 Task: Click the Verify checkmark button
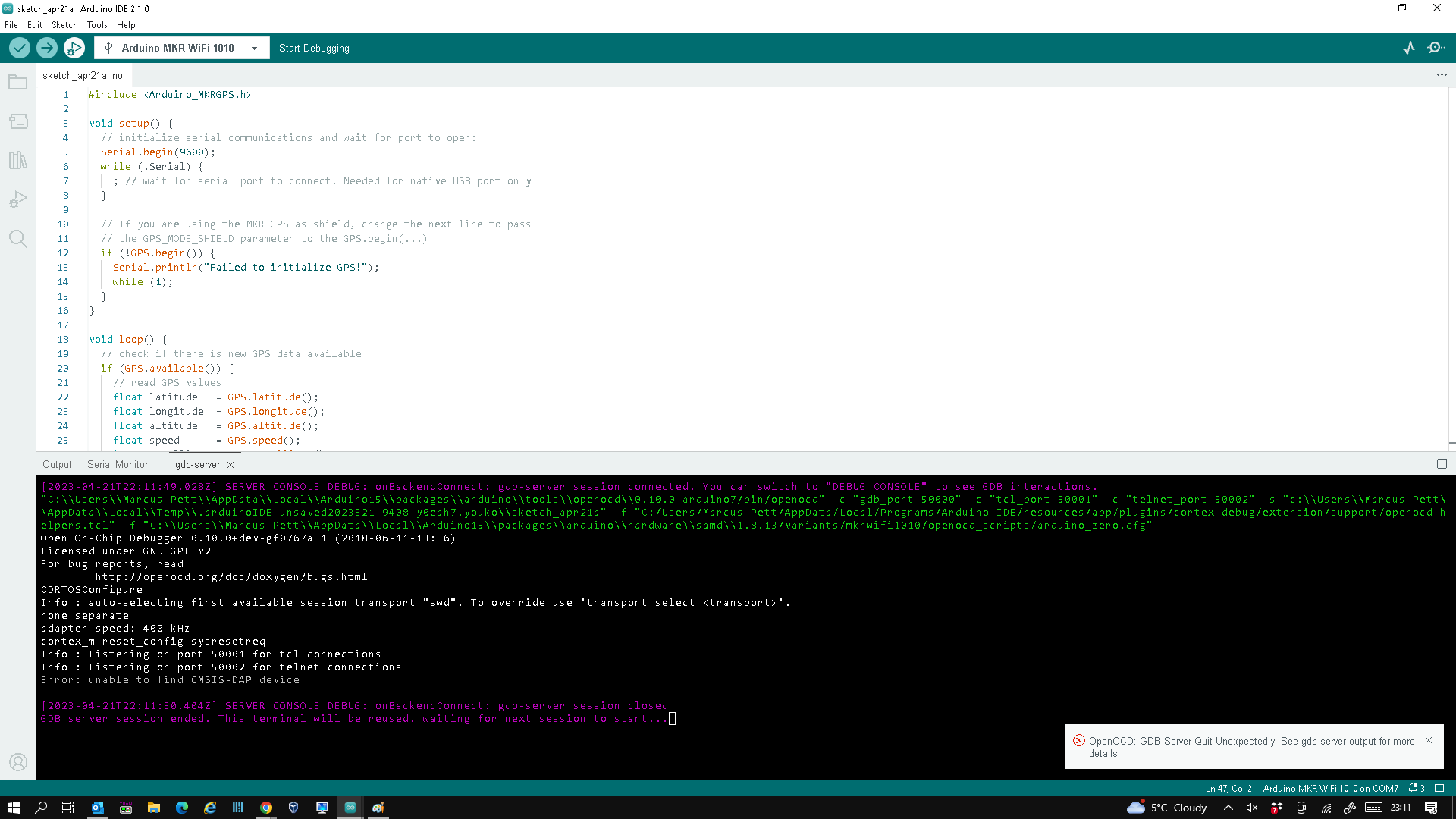tap(20, 48)
